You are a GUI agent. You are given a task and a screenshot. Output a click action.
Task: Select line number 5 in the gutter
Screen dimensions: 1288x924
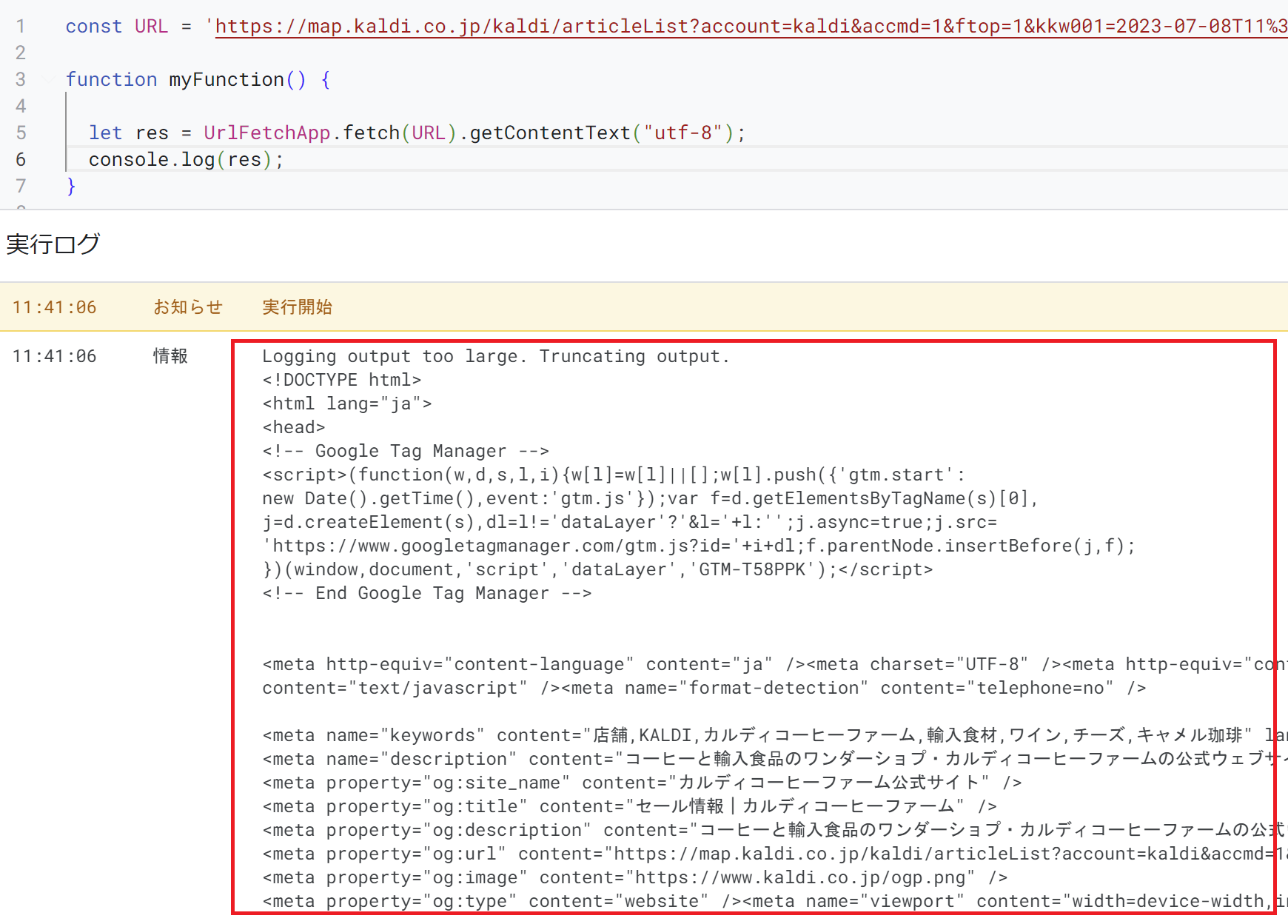coord(21,133)
